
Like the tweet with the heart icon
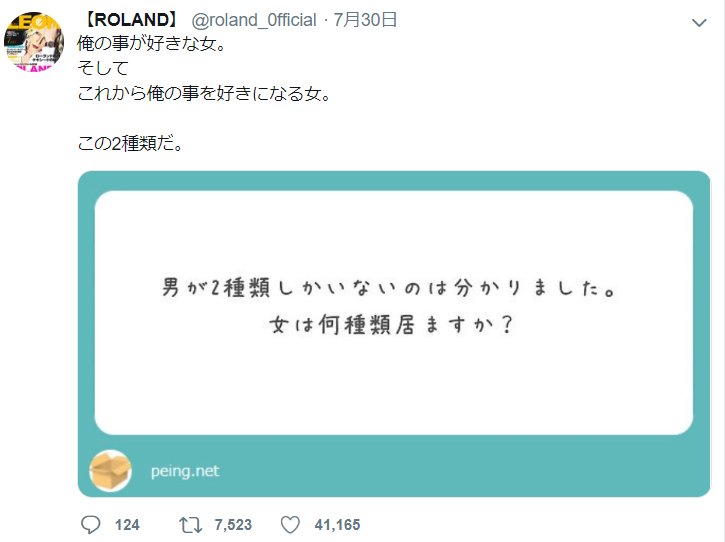tap(290, 525)
